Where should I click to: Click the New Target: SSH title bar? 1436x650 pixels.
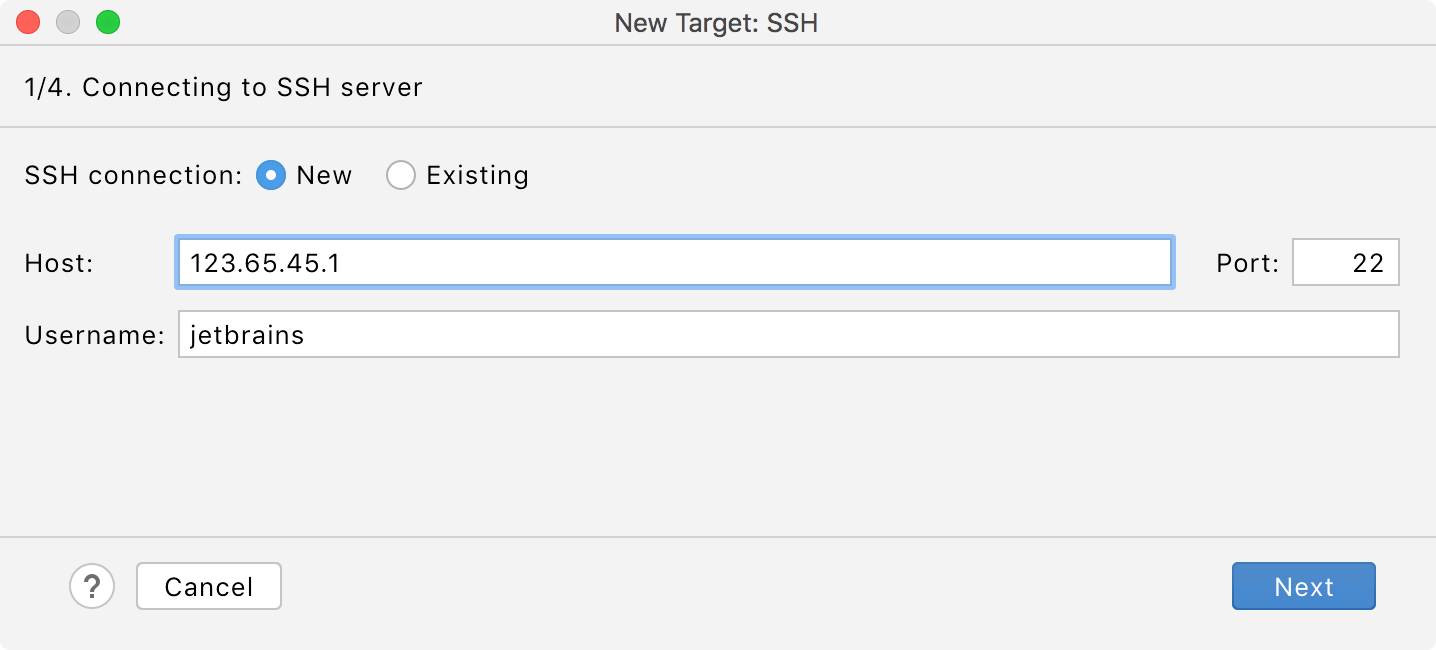[717, 22]
